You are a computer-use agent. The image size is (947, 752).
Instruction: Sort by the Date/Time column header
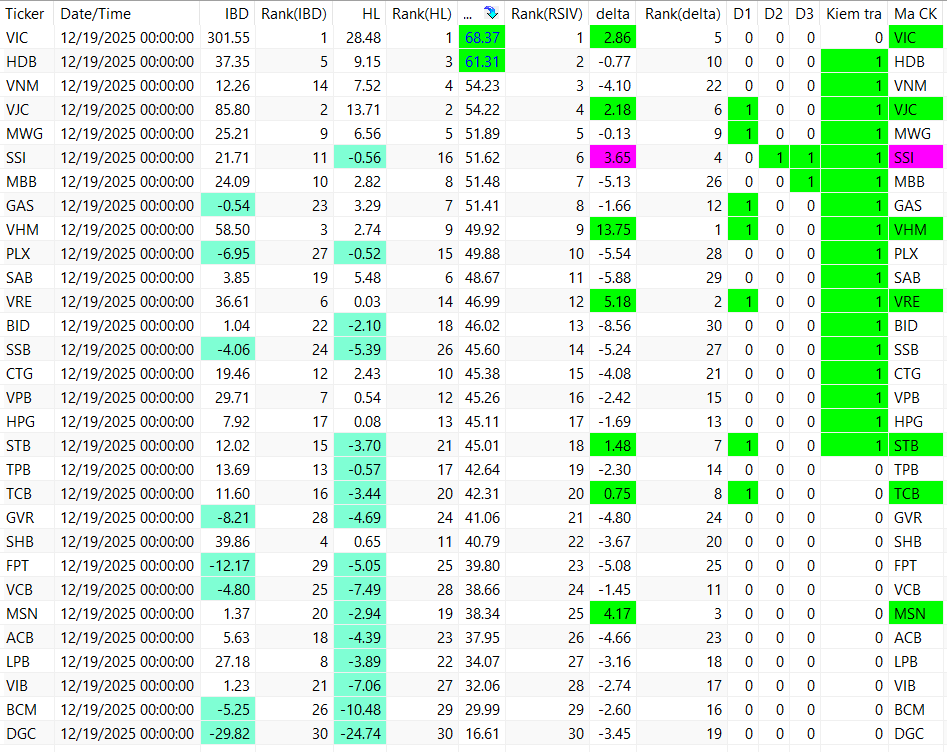[x=95, y=13]
